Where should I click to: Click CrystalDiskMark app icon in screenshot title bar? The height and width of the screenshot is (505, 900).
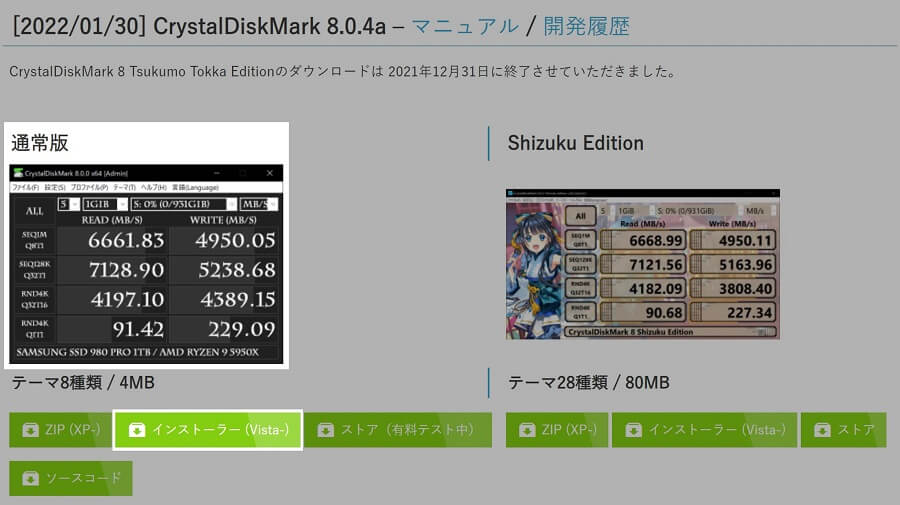18,173
